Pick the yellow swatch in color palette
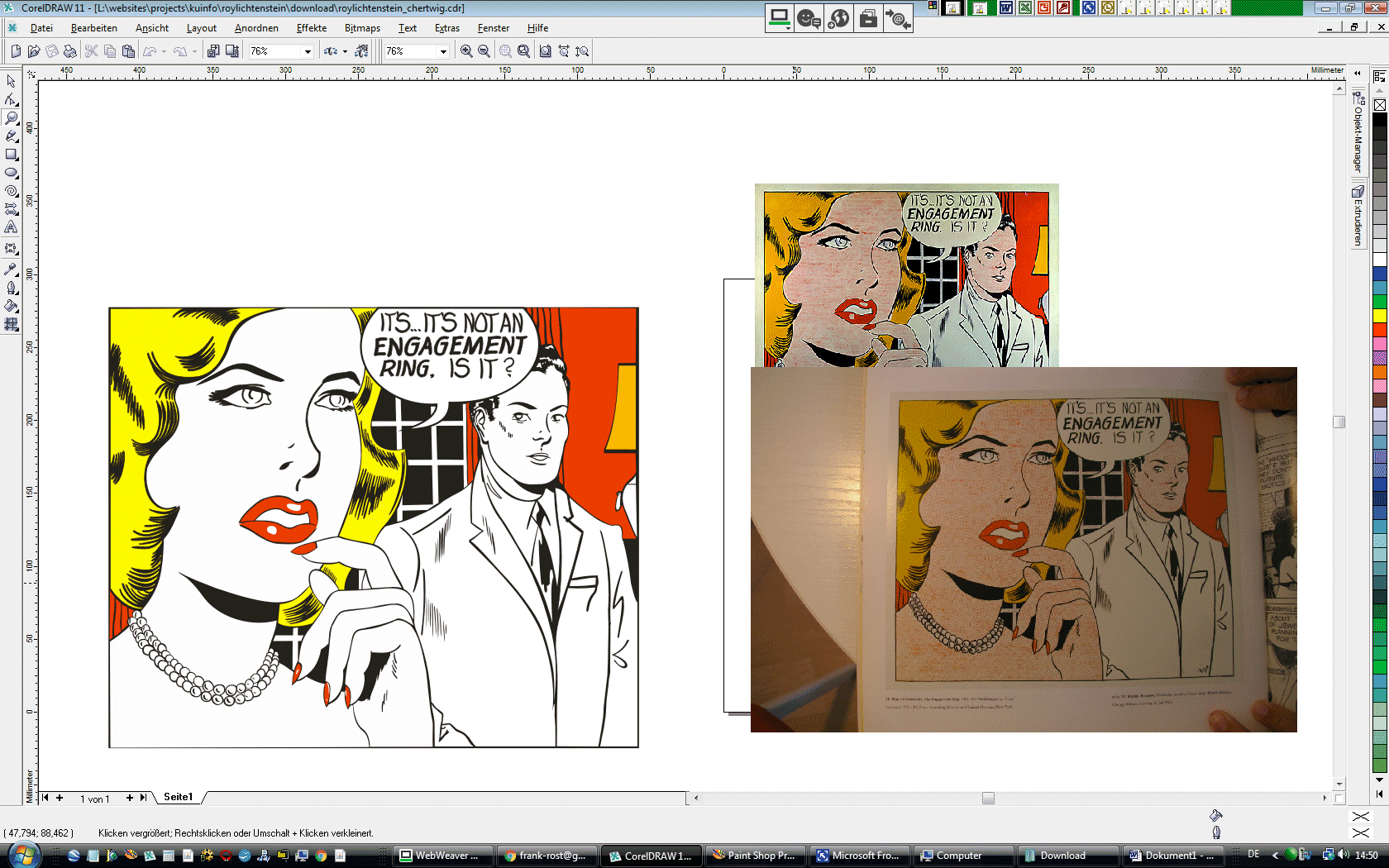 pos(1380,315)
